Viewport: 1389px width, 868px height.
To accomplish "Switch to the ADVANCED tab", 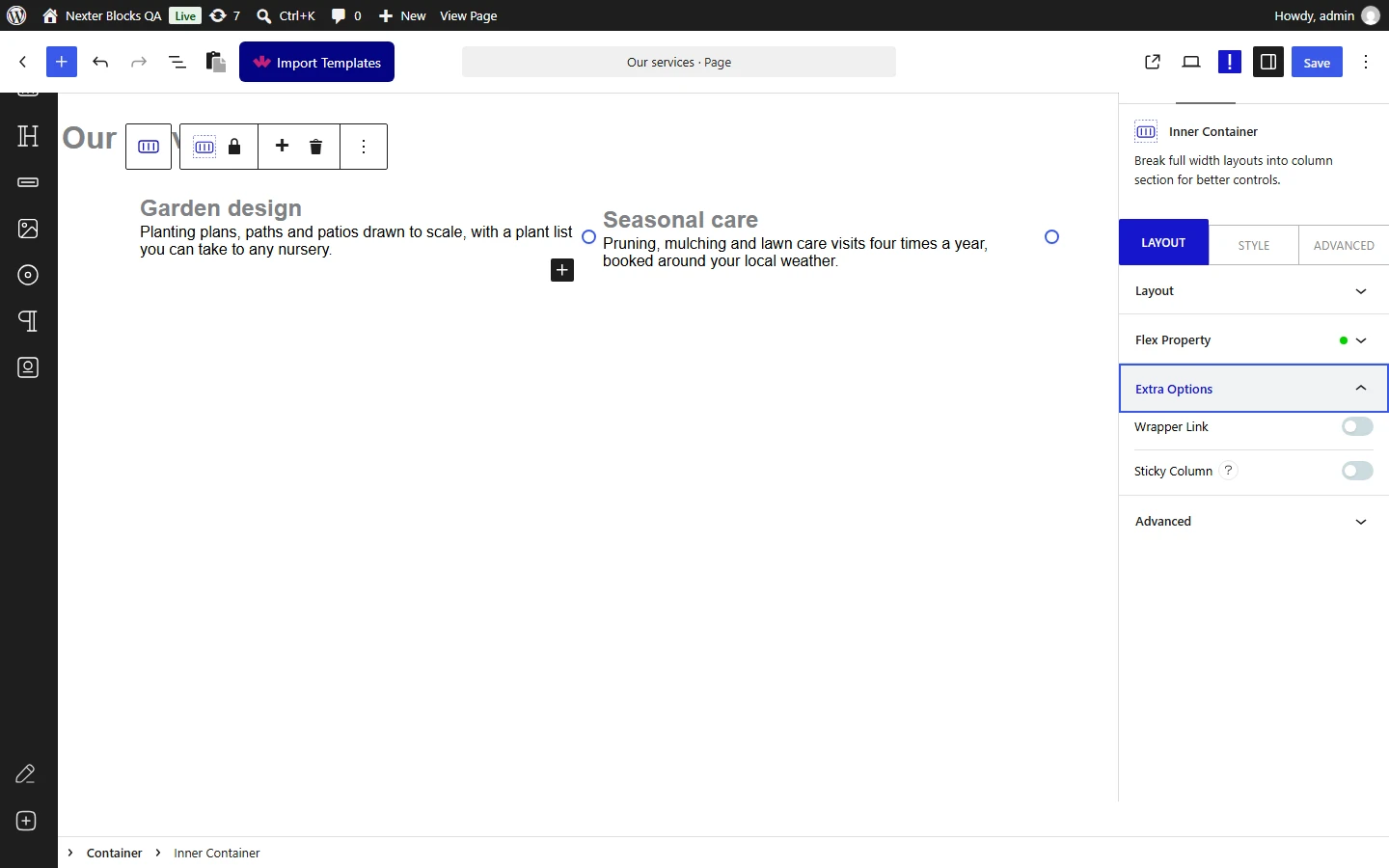I will click(x=1344, y=245).
